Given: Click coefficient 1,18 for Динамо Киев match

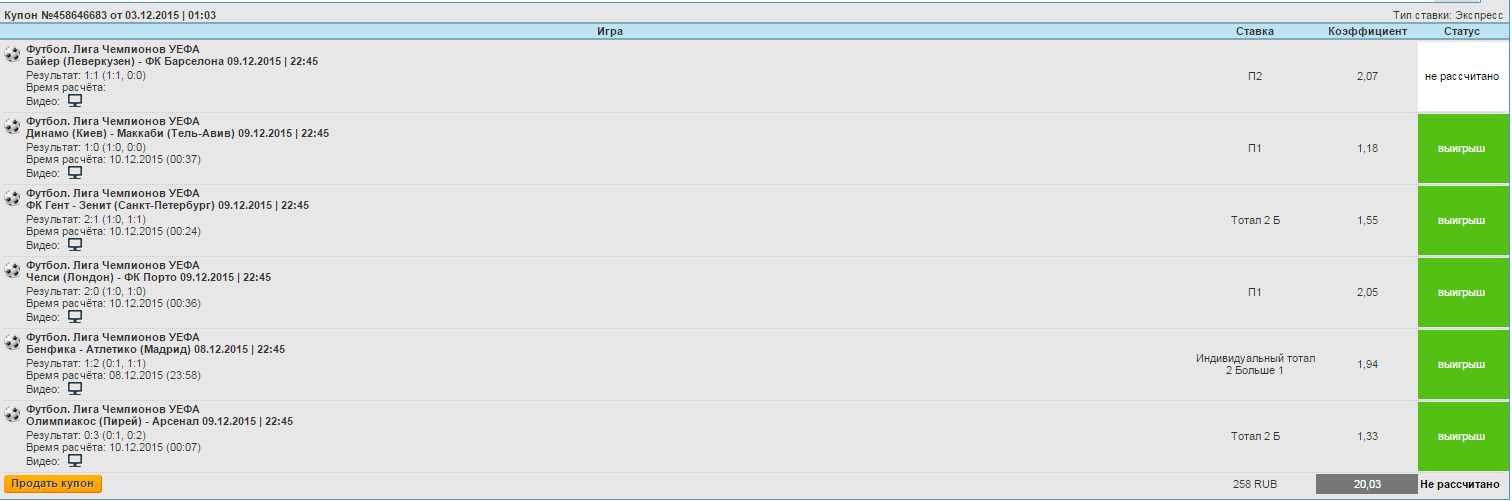Looking at the screenshot, I should pos(1367,148).
